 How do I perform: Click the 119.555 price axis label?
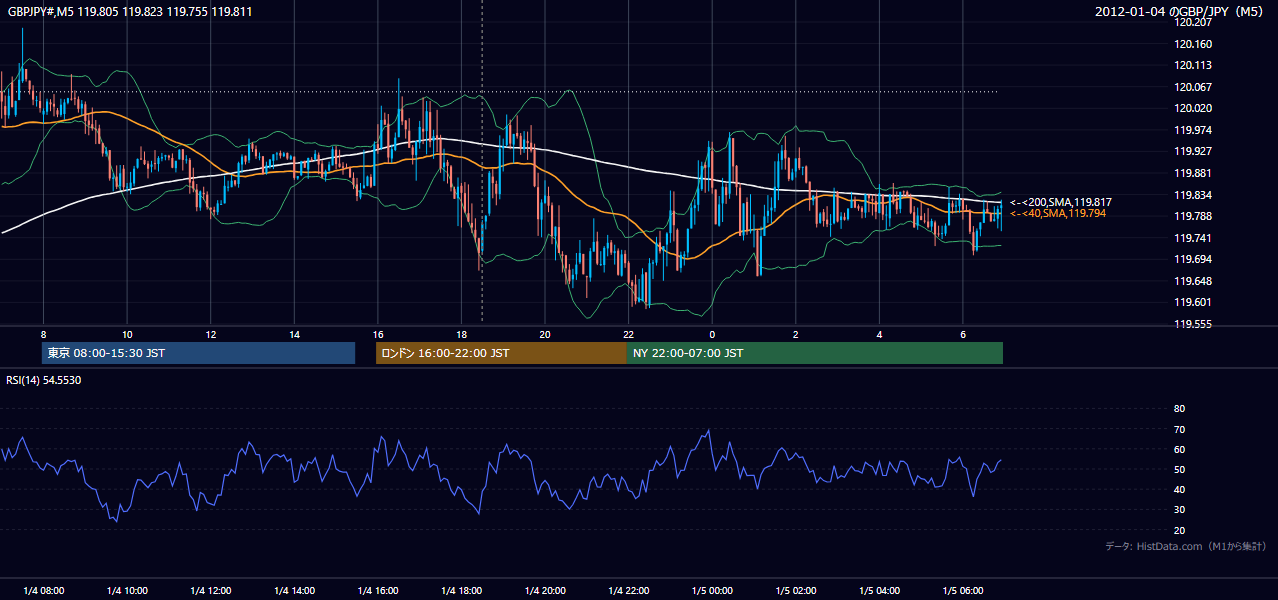click(1192, 324)
